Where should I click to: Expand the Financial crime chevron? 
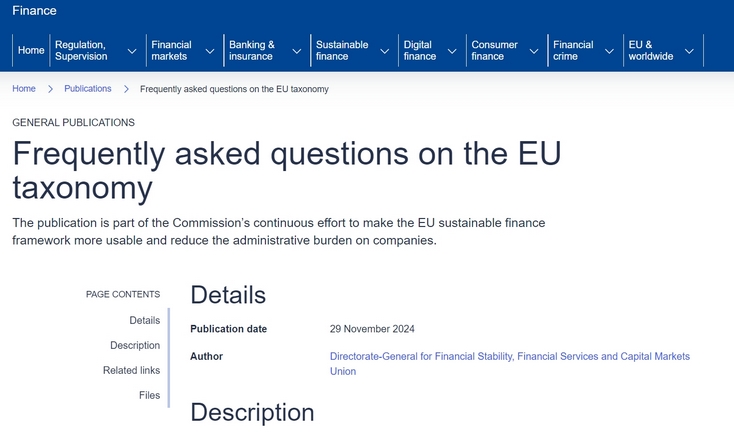pyautogui.click(x=609, y=51)
